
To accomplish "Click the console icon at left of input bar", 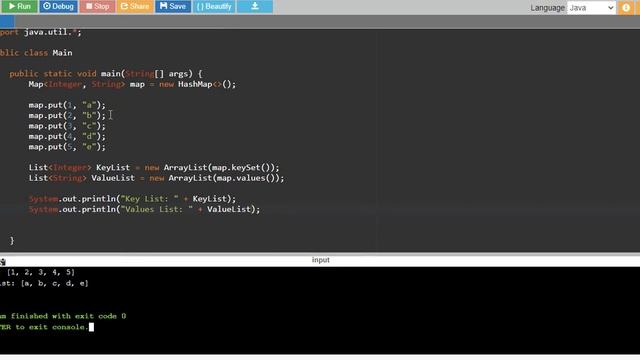I will pyautogui.click(x=3, y=262).
